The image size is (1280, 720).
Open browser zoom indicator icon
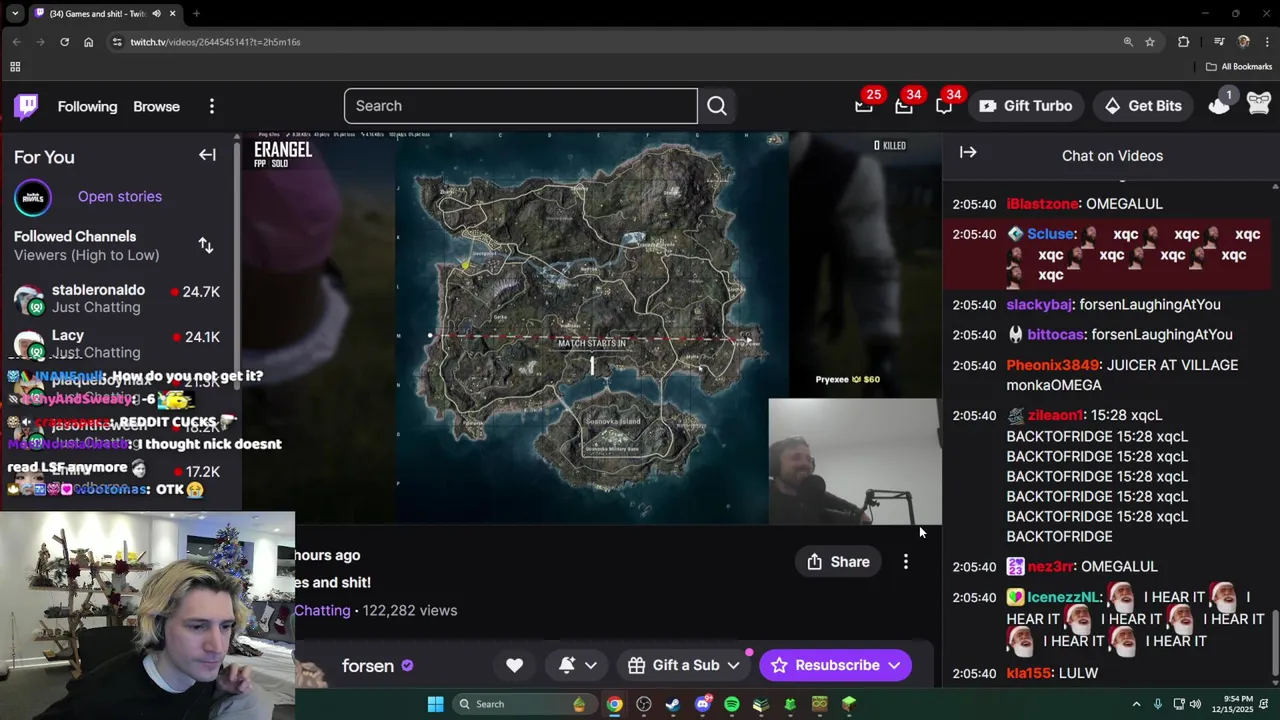tap(1128, 42)
